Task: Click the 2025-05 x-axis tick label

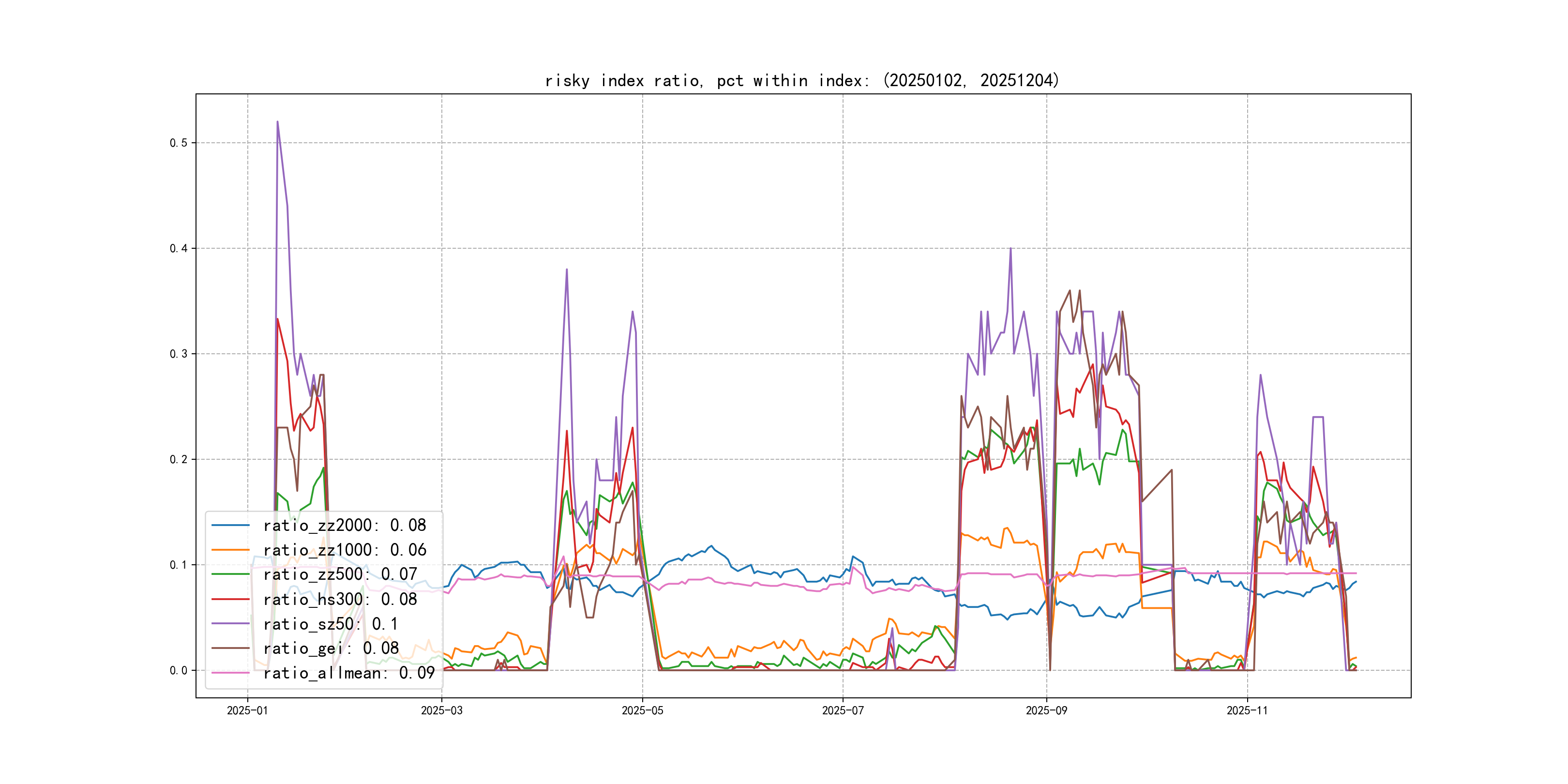Action: pos(642,710)
